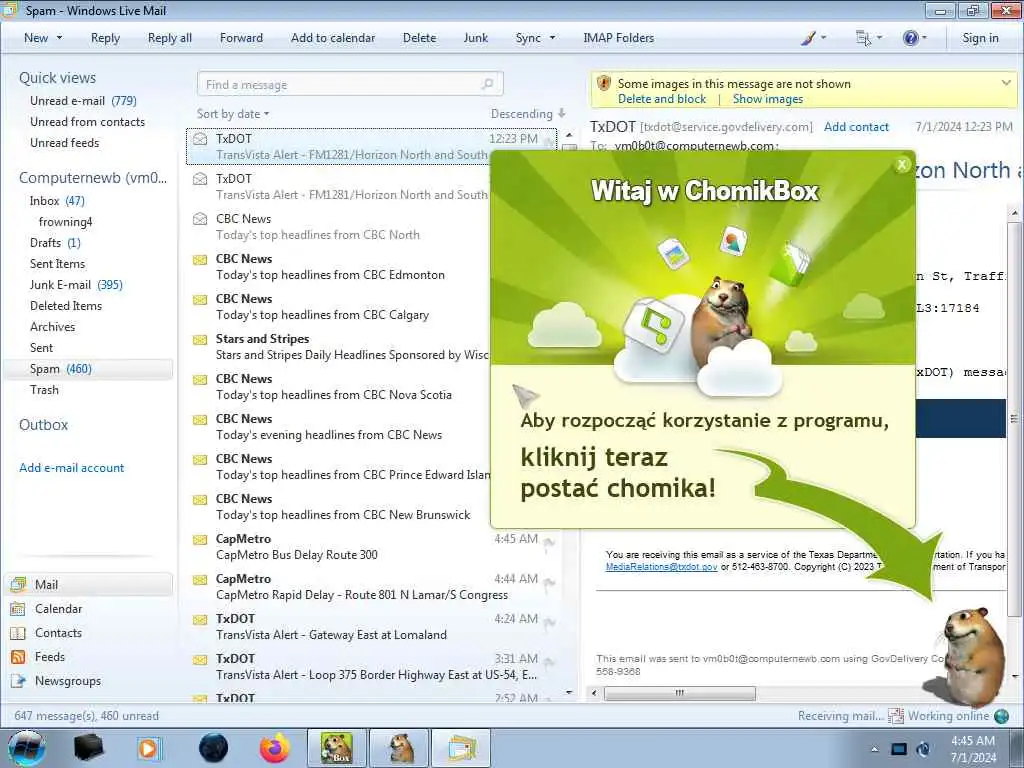
Task: Click the horizontal scrollbar in reading pane
Action: click(x=679, y=693)
